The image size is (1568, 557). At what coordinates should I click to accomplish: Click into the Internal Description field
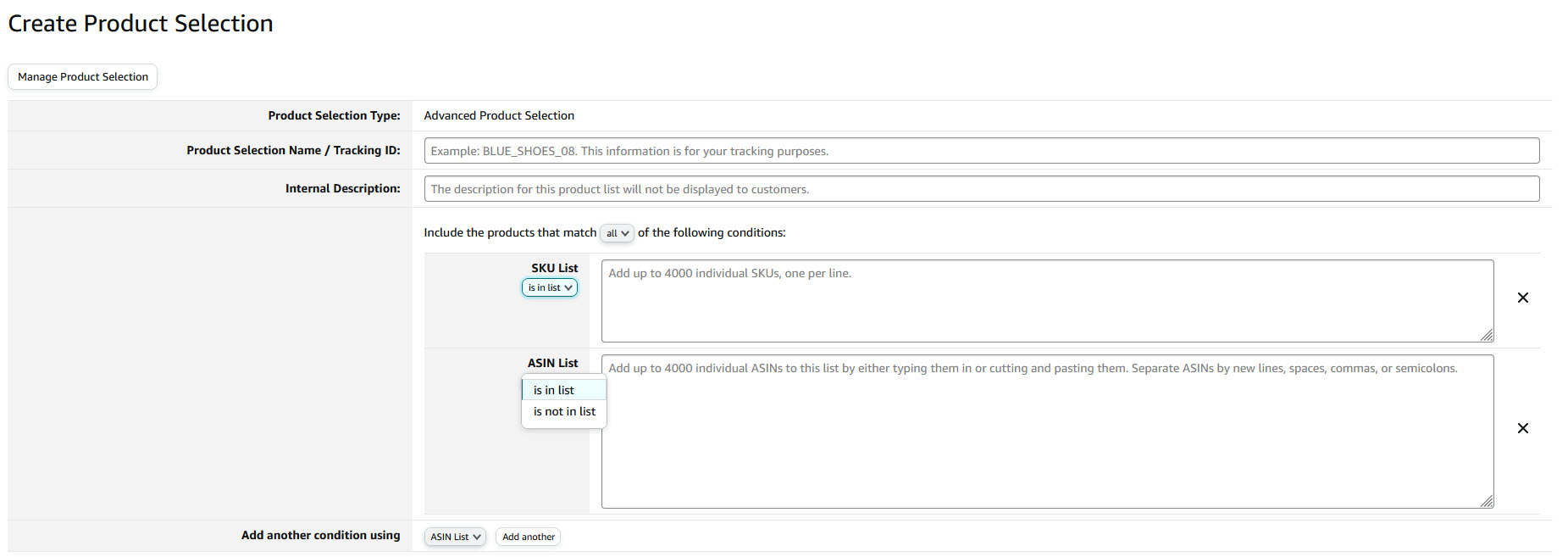pyautogui.click(x=981, y=189)
